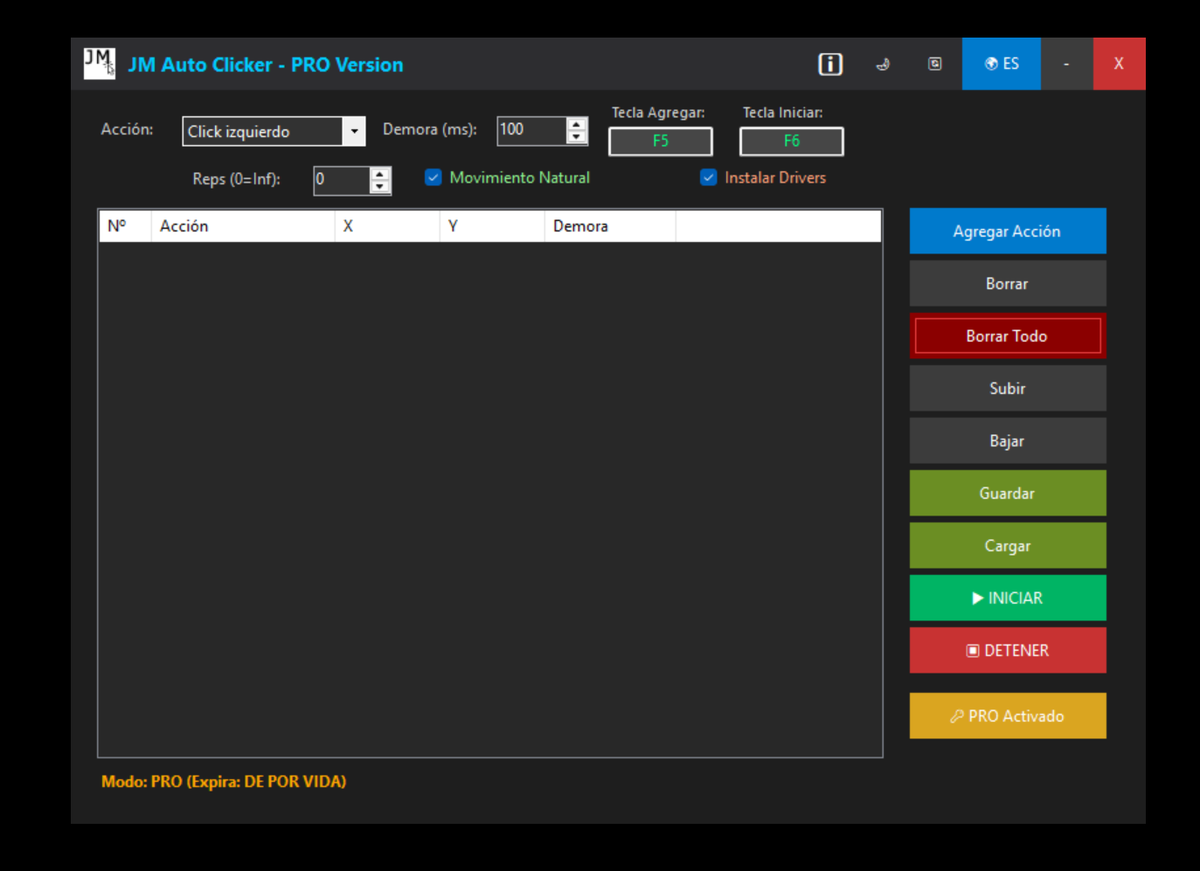Click the info icon in title bar
This screenshot has width=1200, height=871.
(x=830, y=64)
